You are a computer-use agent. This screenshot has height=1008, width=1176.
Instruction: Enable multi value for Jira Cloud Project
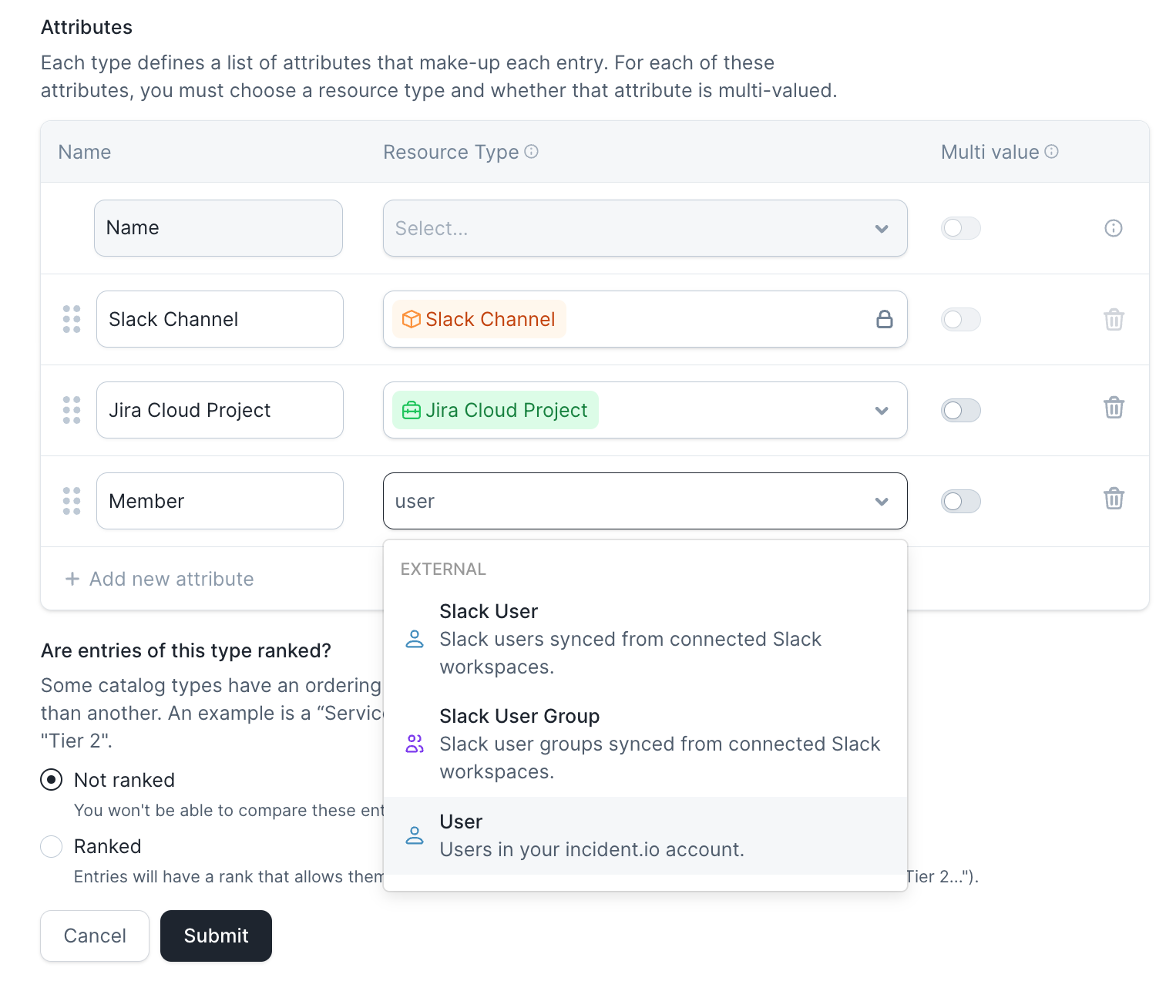coord(960,411)
